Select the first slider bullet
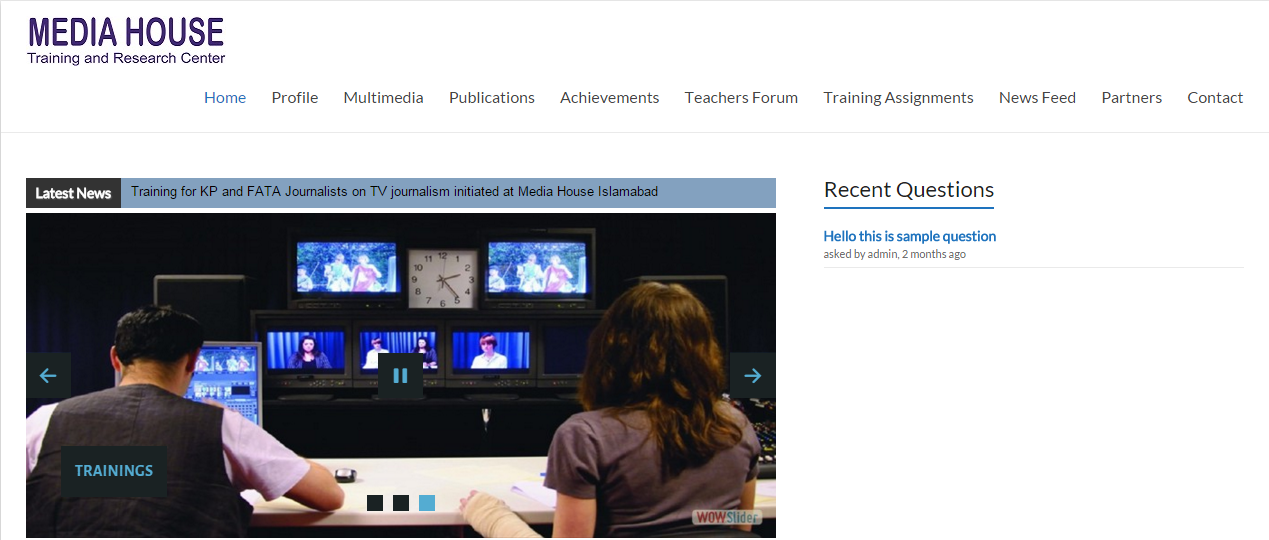The width and height of the screenshot is (1269, 540). (x=375, y=503)
